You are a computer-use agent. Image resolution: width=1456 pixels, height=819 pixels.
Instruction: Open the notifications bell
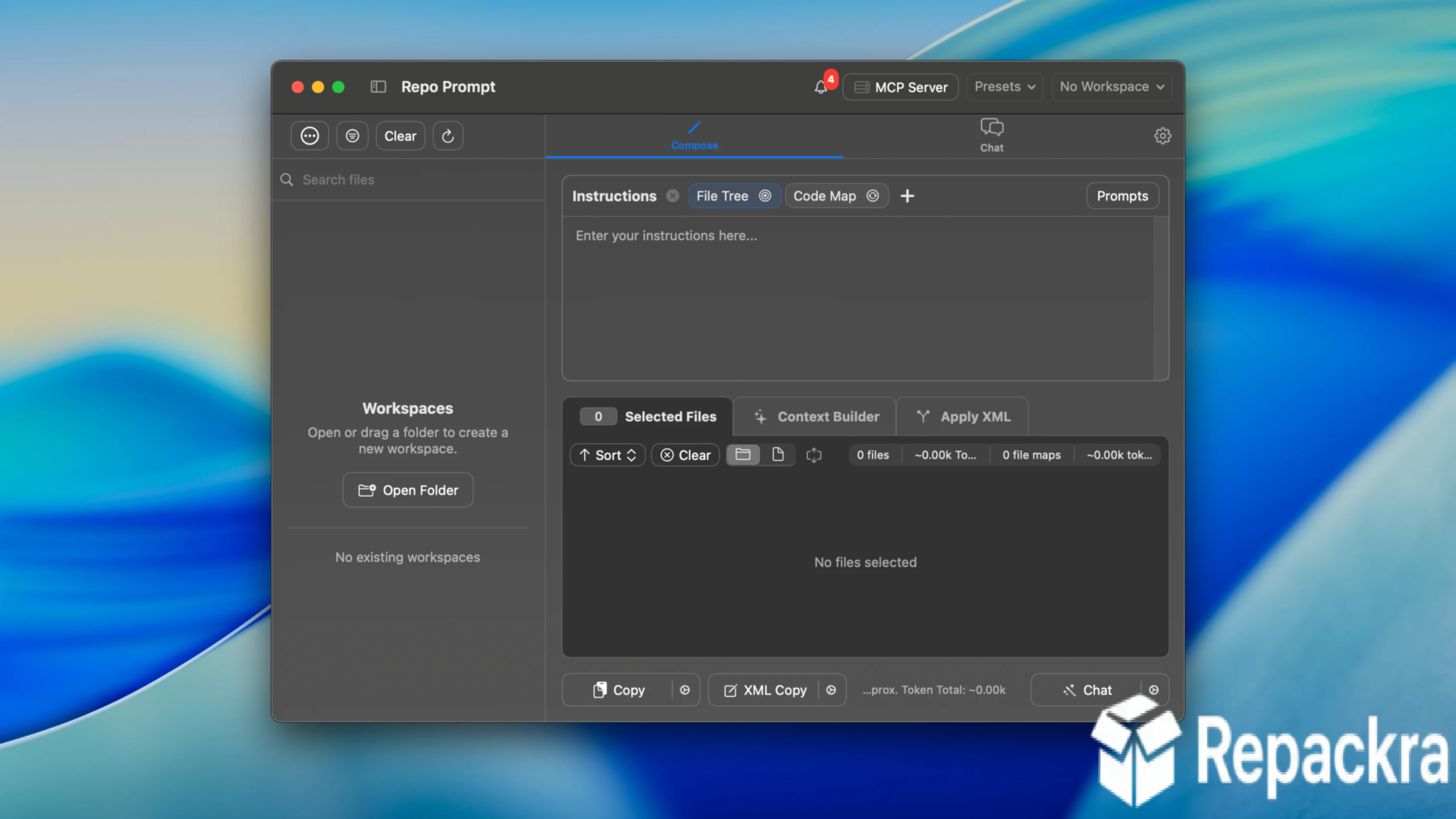tap(821, 87)
